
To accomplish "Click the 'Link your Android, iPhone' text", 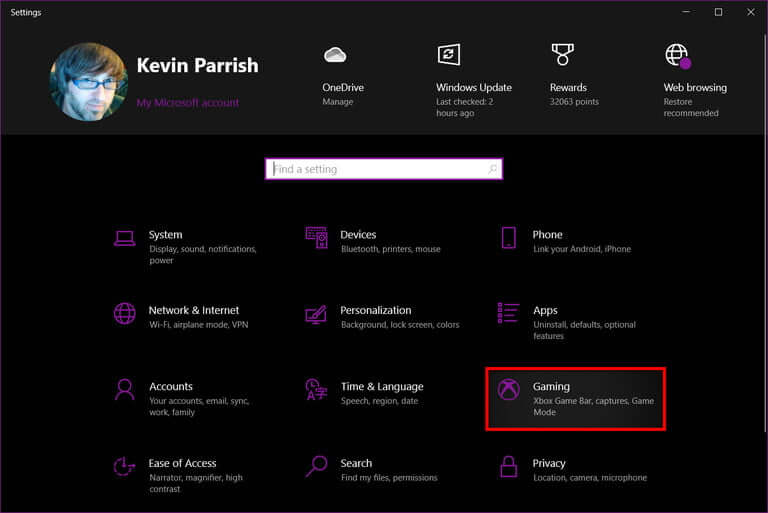I will 582,249.
